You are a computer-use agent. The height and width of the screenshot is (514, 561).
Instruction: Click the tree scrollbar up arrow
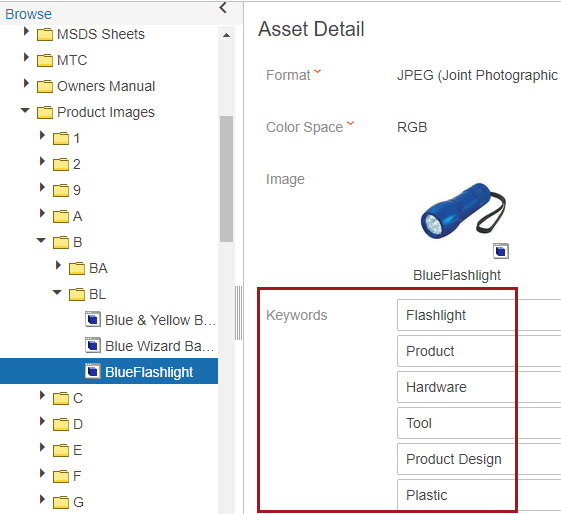(x=226, y=35)
